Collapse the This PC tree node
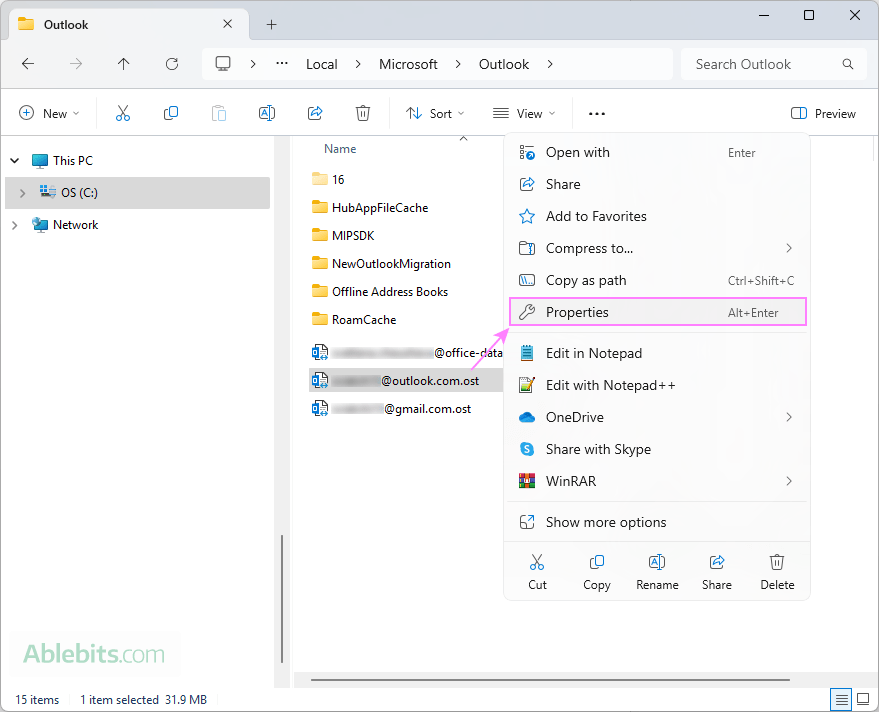This screenshot has width=879, height=712. click(15, 161)
